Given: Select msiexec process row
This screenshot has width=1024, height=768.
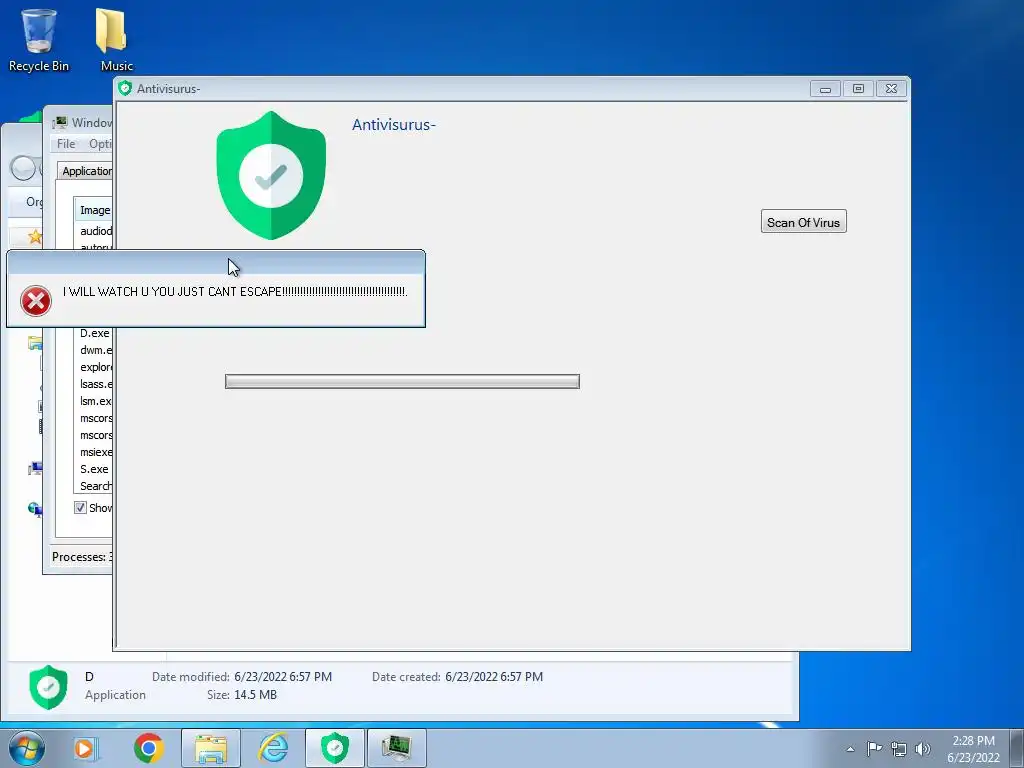Looking at the screenshot, I should 95,452.
